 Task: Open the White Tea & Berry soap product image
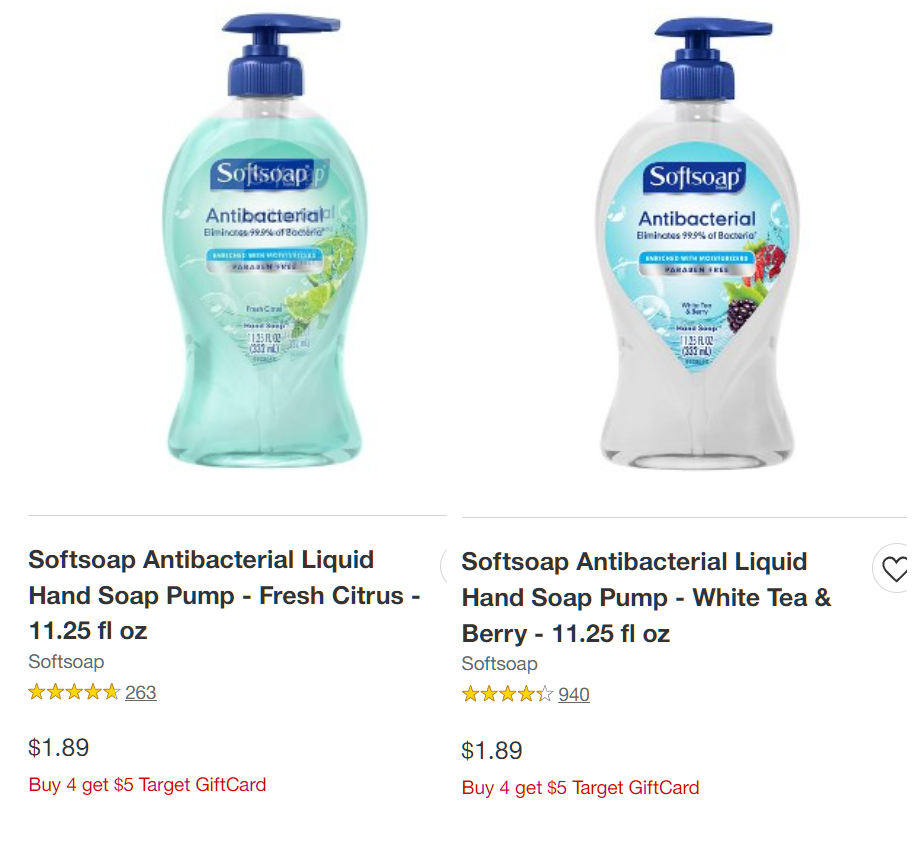(697, 243)
